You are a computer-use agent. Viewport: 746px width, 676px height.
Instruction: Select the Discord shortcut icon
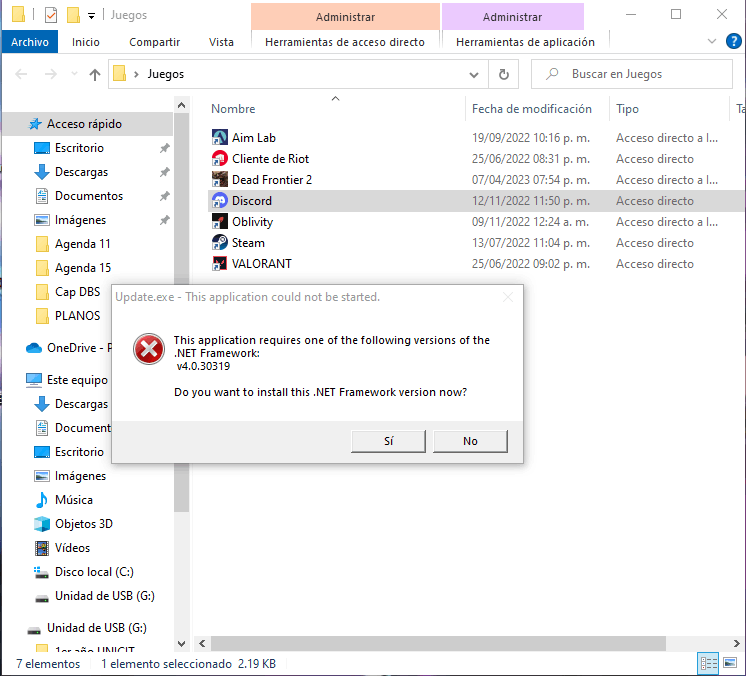[x=219, y=200]
